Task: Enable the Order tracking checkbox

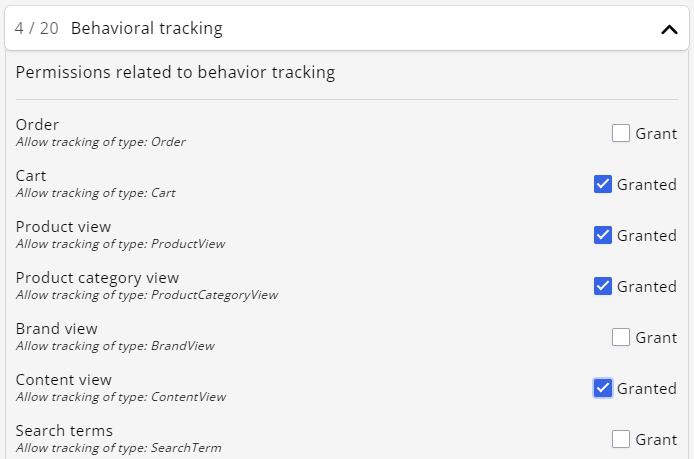Action: 621,133
